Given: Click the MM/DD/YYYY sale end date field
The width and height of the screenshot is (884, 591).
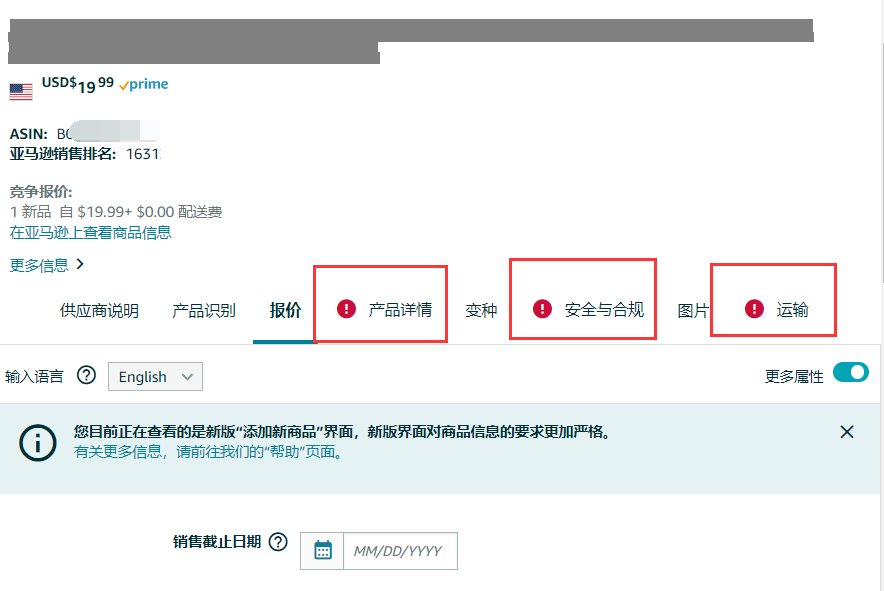Looking at the screenshot, I should (400, 551).
